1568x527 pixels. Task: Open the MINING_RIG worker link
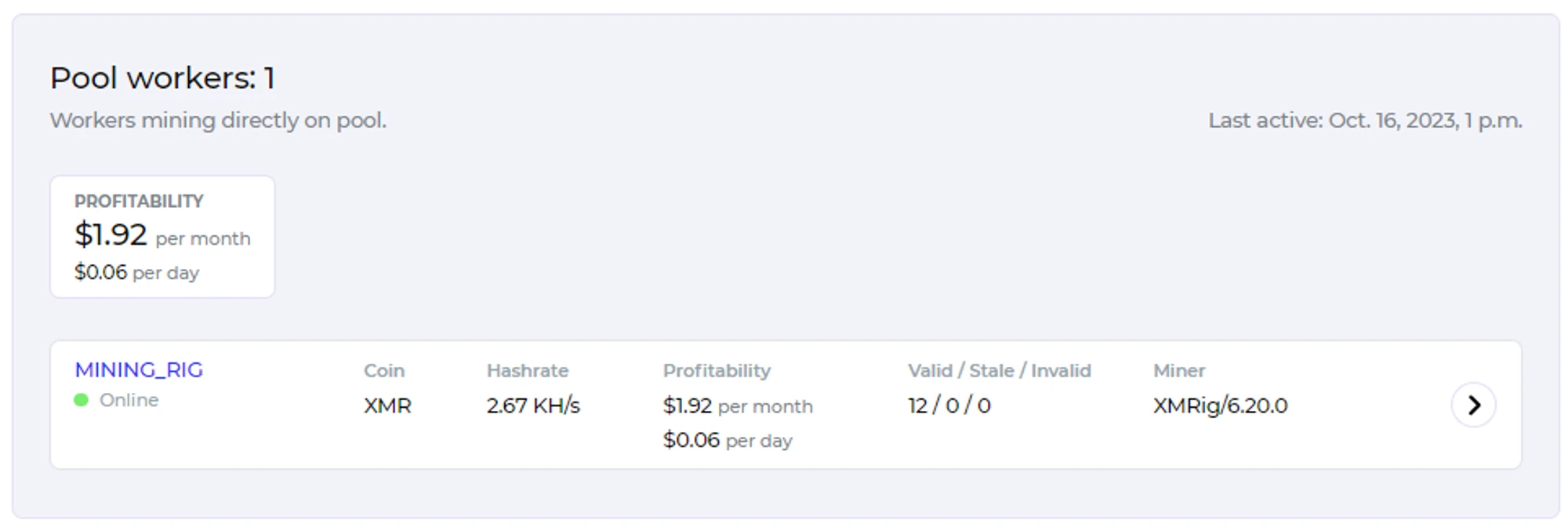139,369
